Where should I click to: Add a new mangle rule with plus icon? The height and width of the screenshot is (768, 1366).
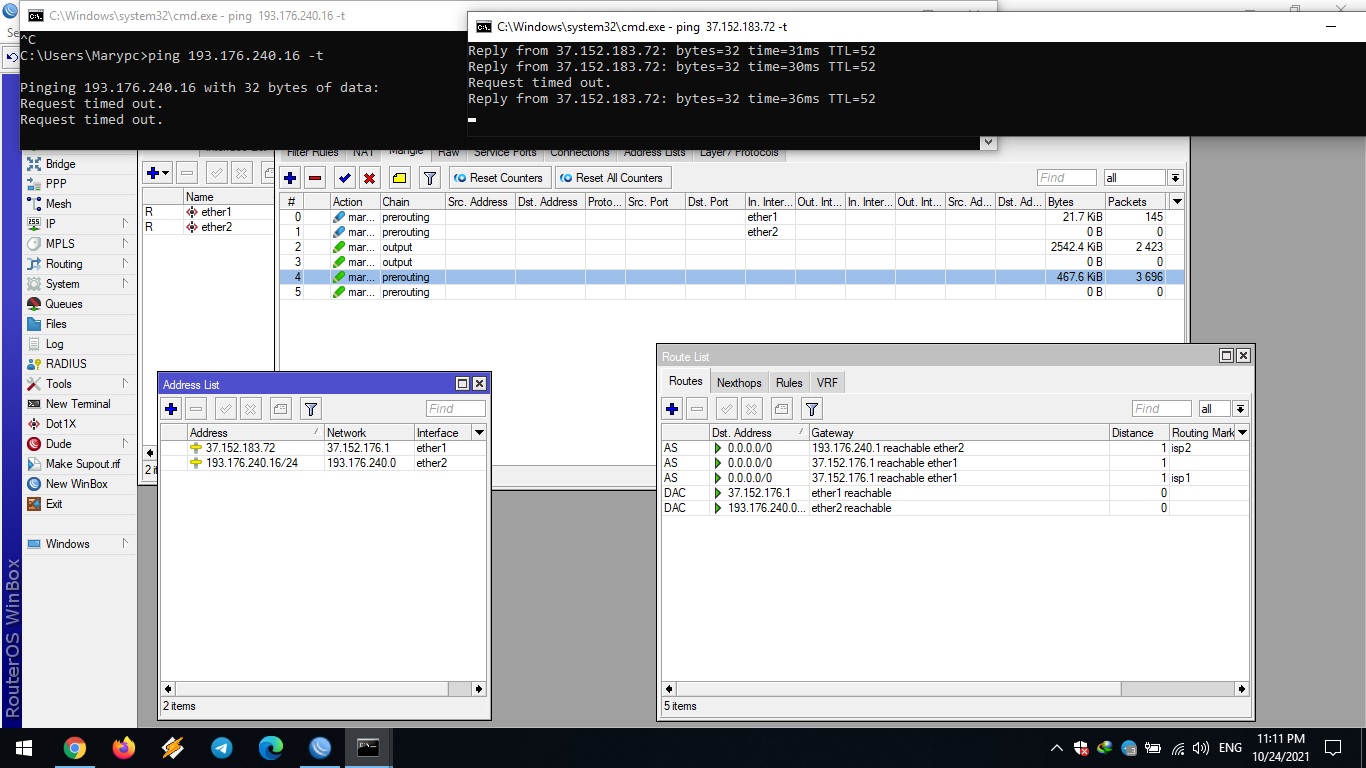[290, 178]
